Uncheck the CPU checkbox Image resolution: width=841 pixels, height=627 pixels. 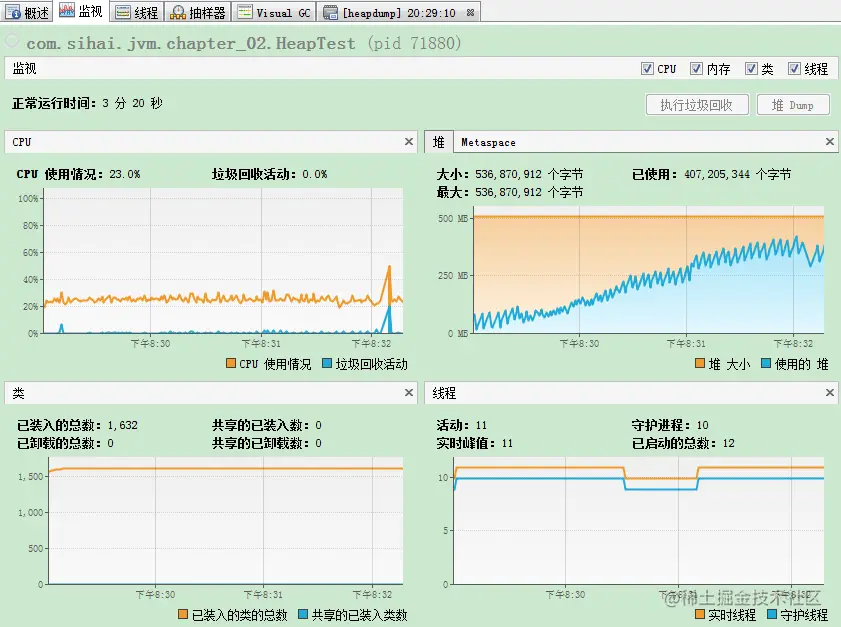coord(647,69)
